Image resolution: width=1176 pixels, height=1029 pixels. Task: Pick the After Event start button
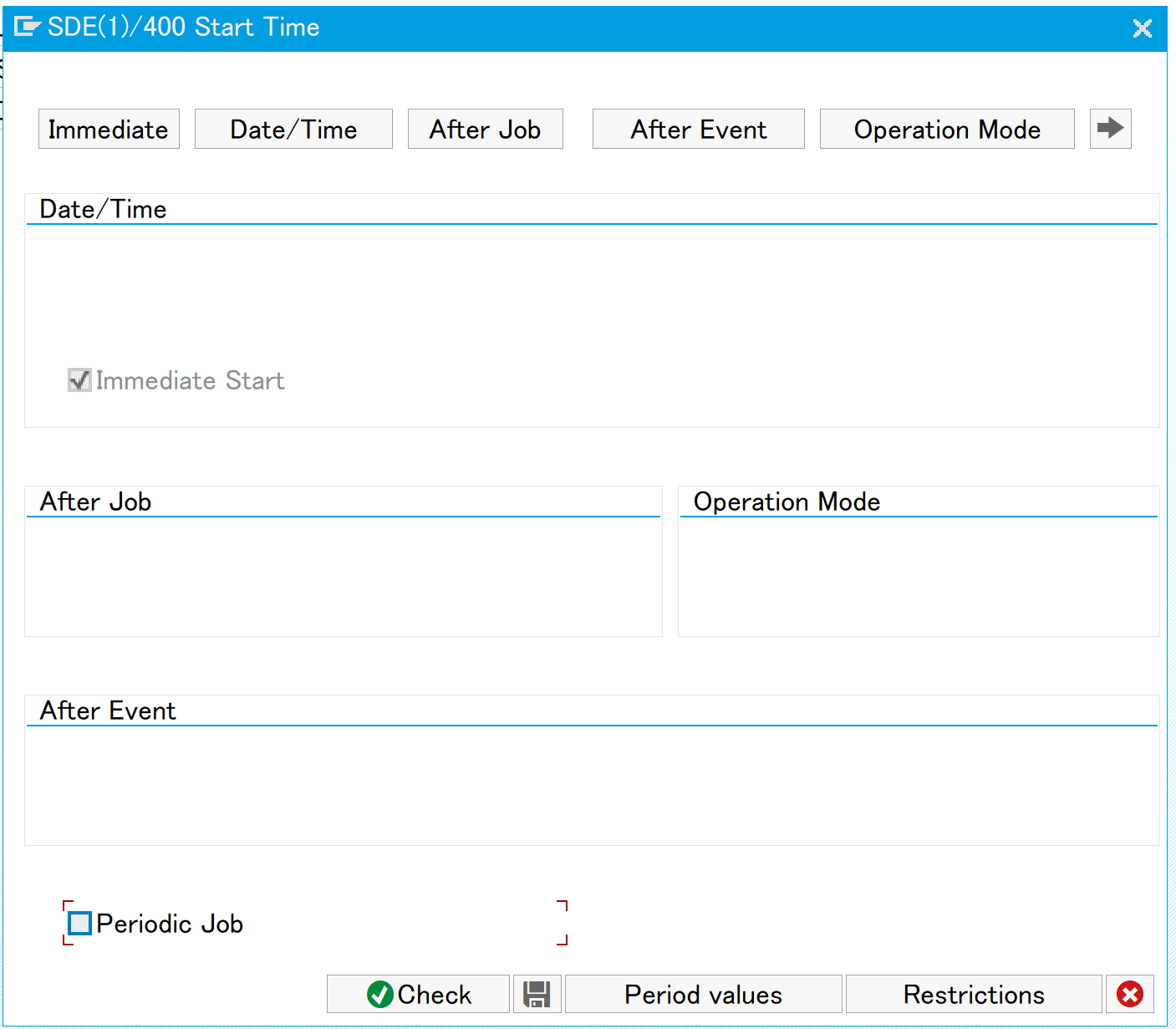tap(698, 130)
